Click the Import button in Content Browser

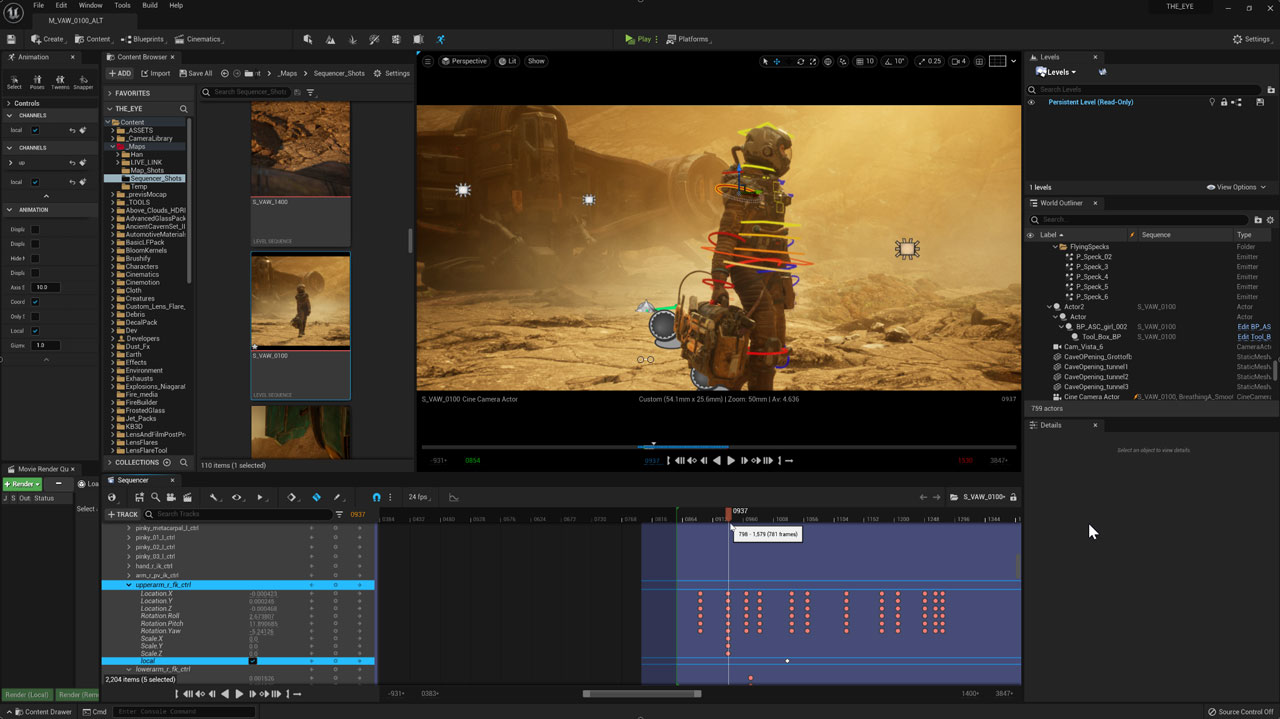[155, 73]
